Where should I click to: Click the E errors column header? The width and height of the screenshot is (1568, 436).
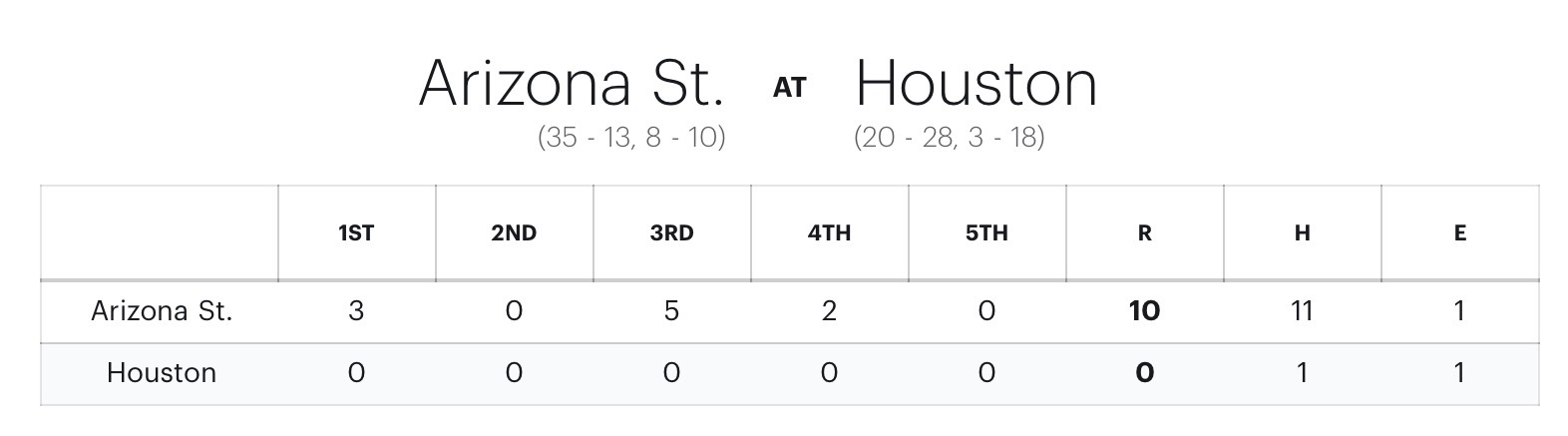click(1459, 233)
